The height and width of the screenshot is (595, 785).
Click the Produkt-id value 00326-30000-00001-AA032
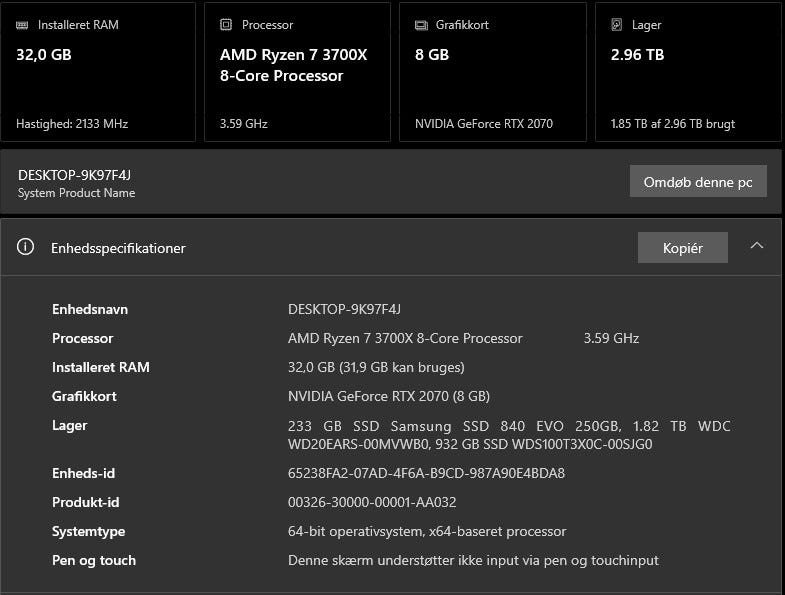tap(372, 502)
